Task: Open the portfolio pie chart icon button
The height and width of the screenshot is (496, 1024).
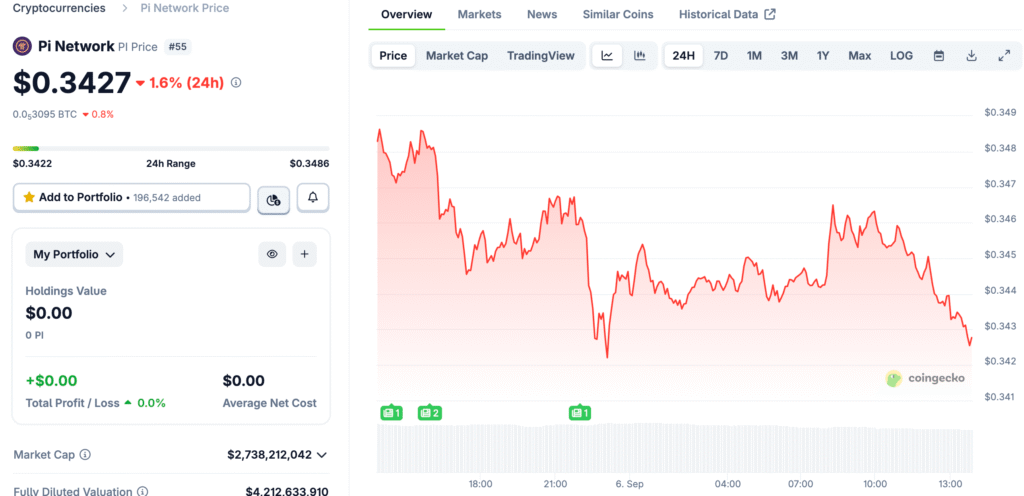Action: tap(274, 199)
